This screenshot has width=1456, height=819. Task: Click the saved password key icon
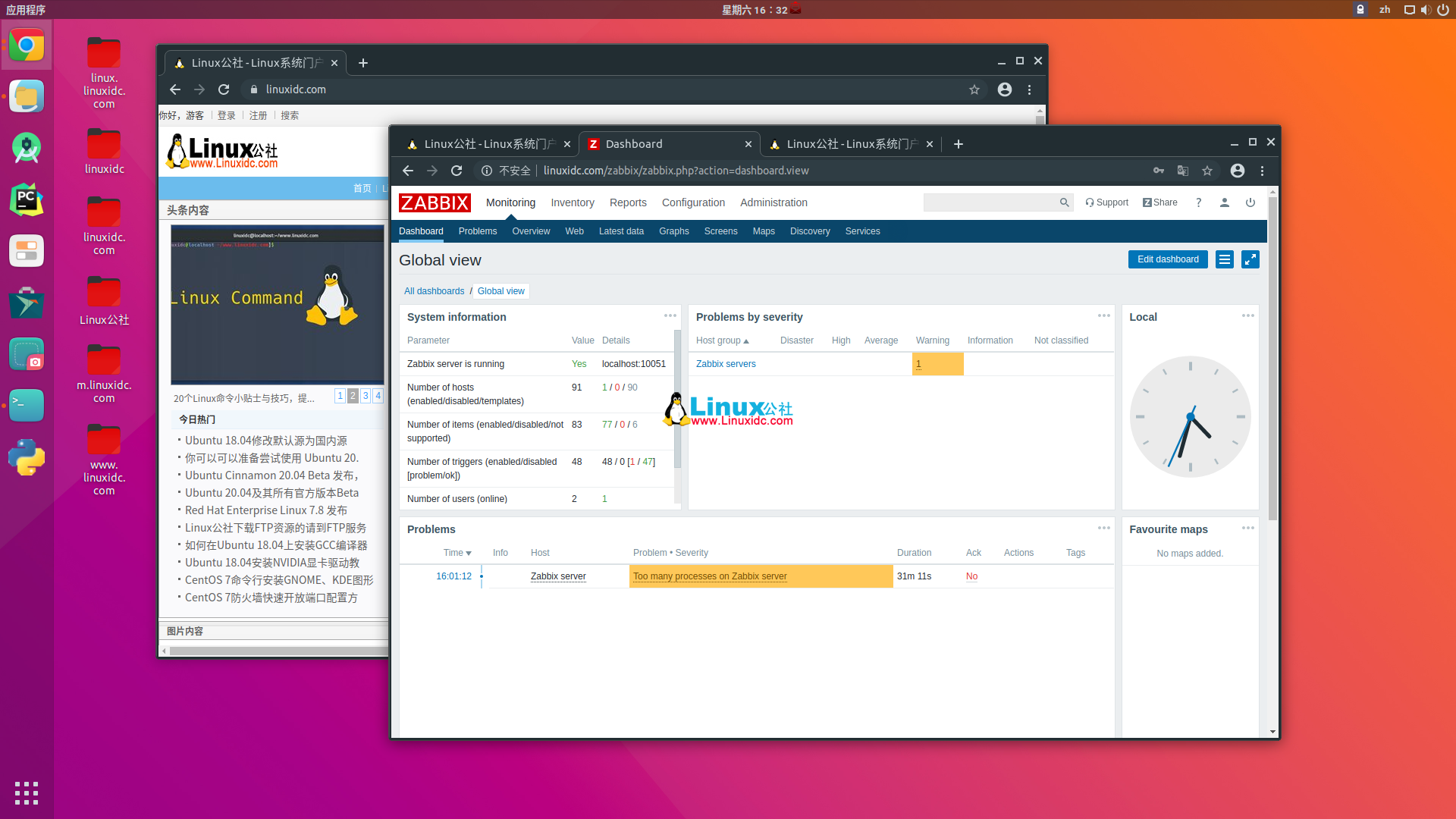click(x=1158, y=171)
